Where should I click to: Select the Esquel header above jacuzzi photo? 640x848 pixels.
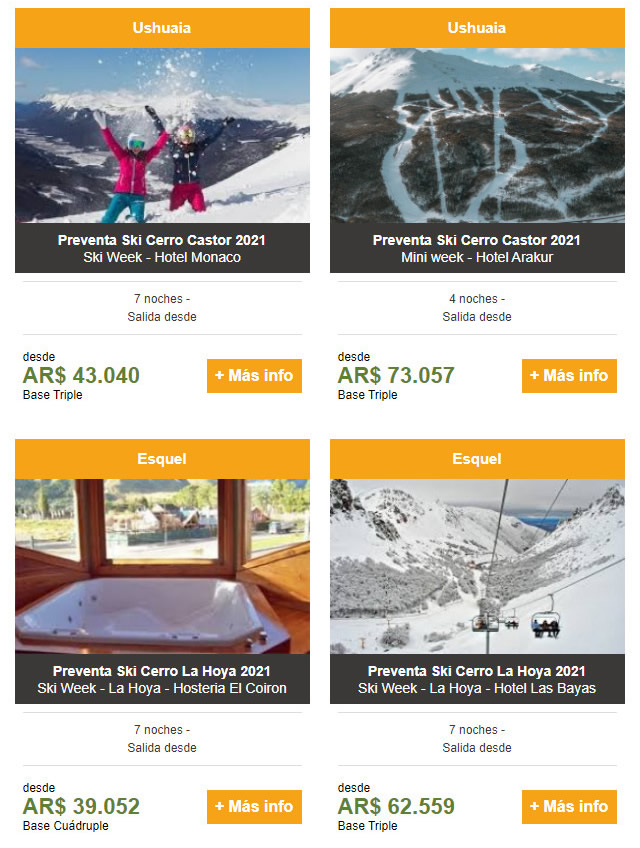pyautogui.click(x=162, y=459)
